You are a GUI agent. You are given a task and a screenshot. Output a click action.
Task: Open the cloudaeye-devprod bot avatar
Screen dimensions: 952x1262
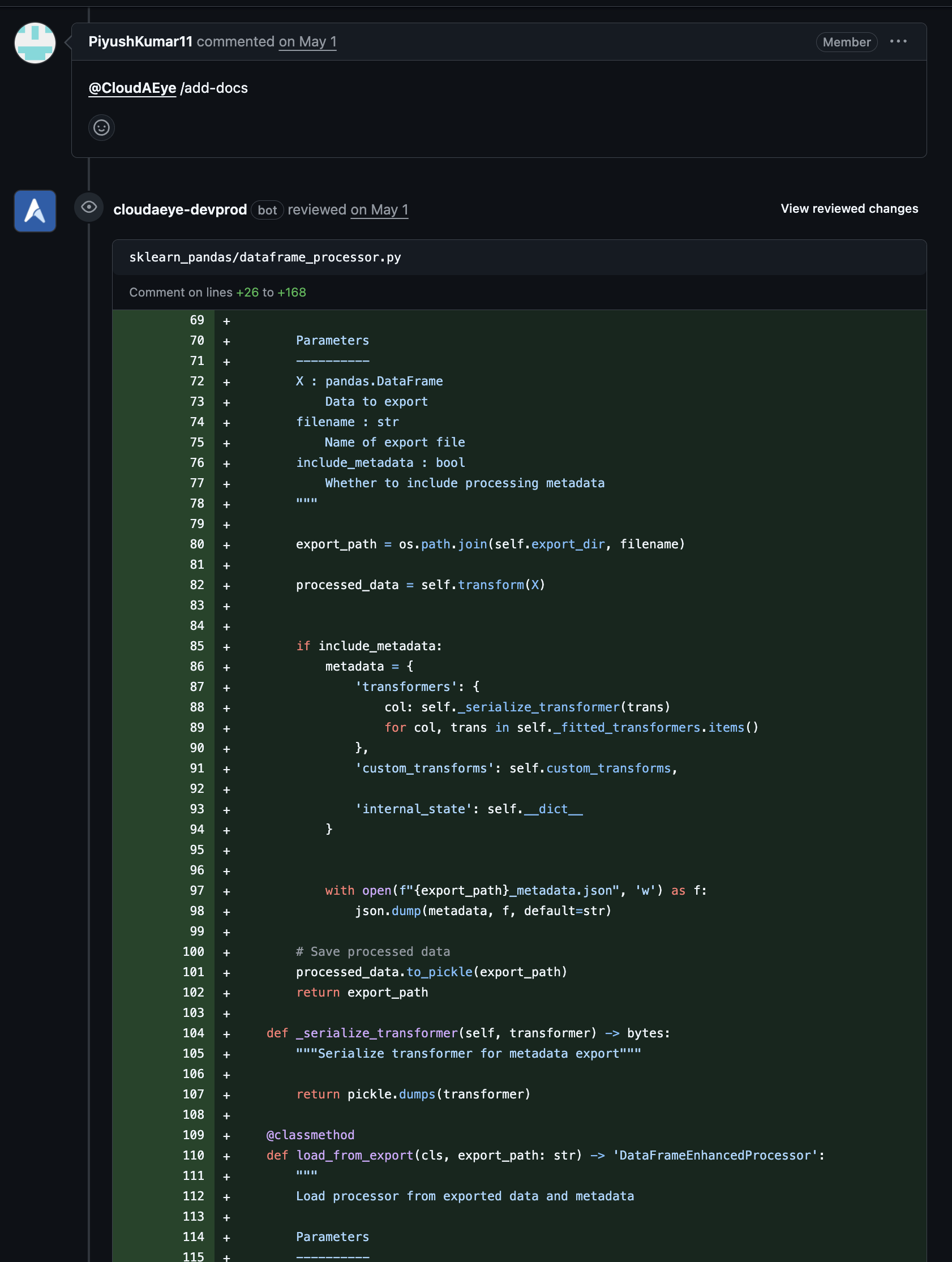click(x=35, y=211)
